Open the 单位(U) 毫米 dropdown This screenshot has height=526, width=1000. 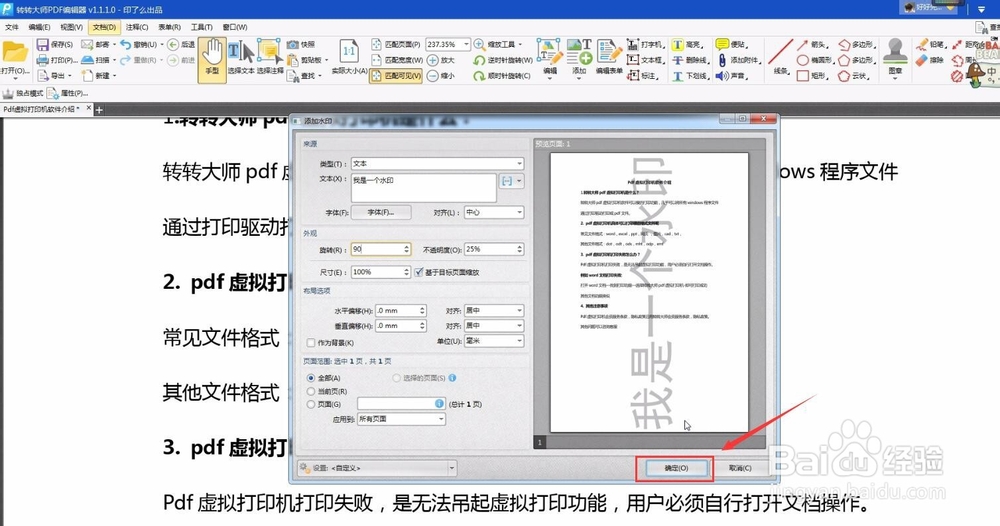tap(494, 341)
